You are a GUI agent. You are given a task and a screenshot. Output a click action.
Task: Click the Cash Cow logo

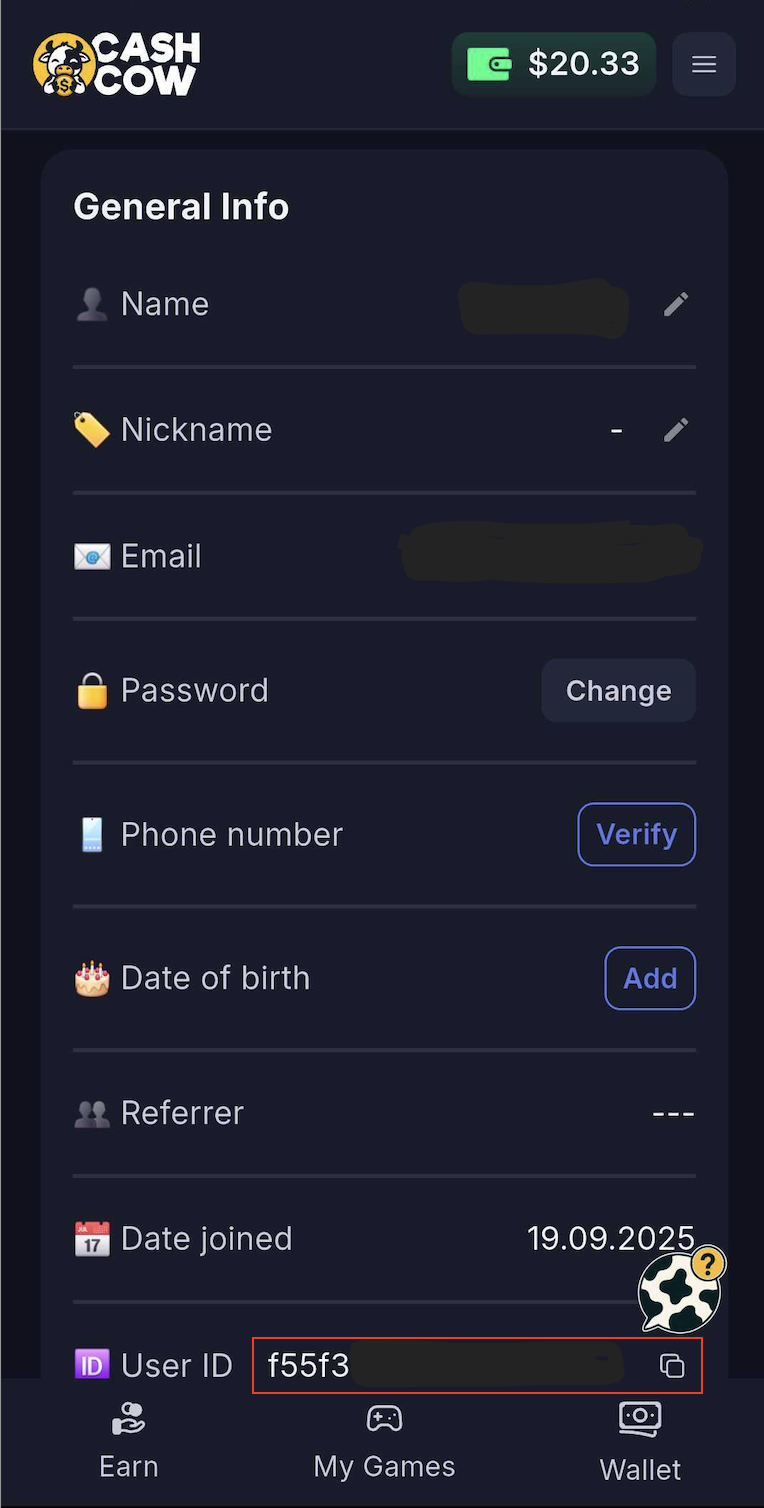117,64
